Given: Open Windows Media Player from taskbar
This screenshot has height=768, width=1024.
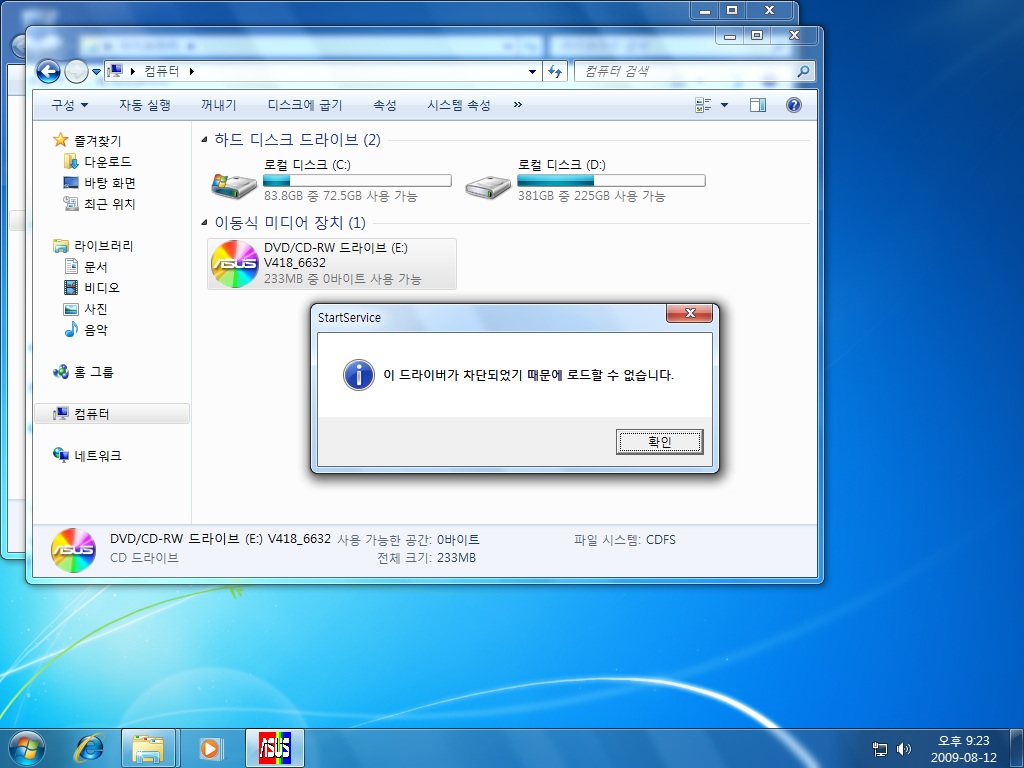Looking at the screenshot, I should pyautogui.click(x=210, y=748).
